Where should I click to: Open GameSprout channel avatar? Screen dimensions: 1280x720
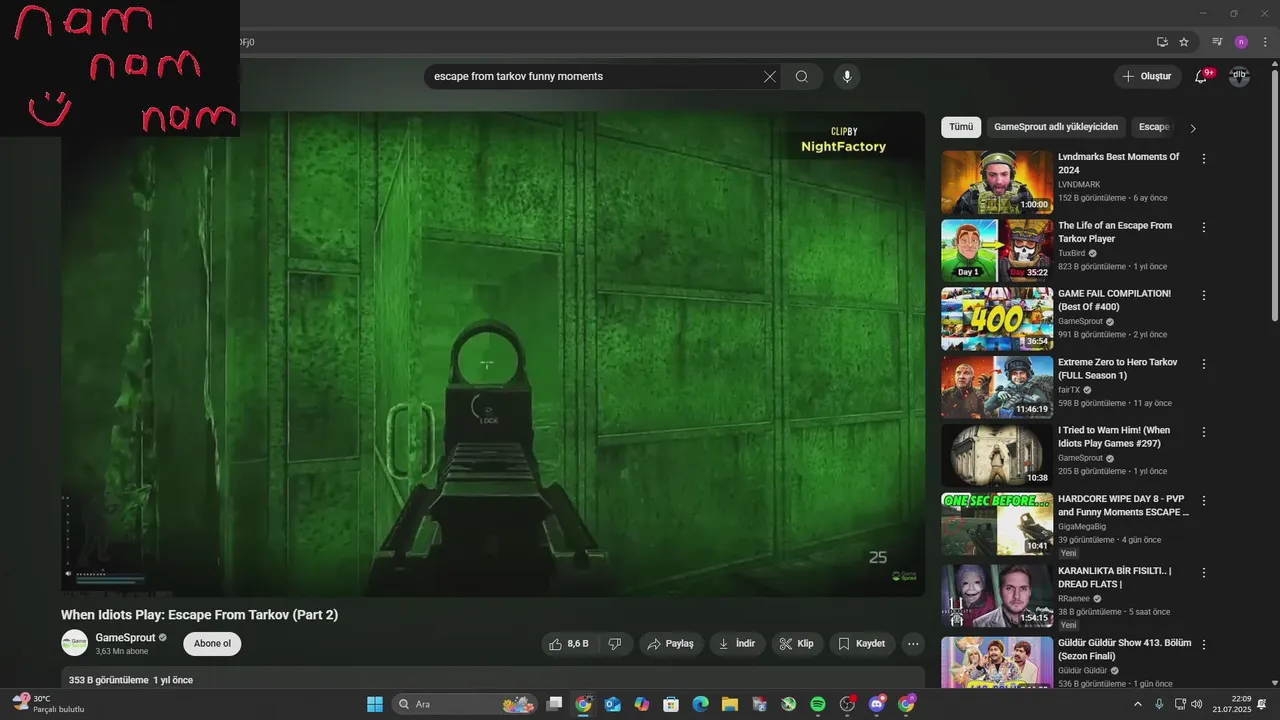[x=74, y=643]
